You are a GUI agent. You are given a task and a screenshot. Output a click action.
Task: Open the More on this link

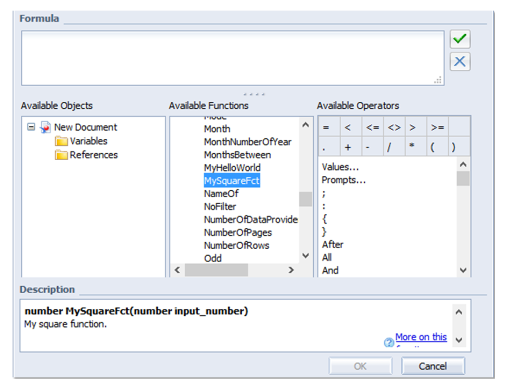tap(421, 337)
